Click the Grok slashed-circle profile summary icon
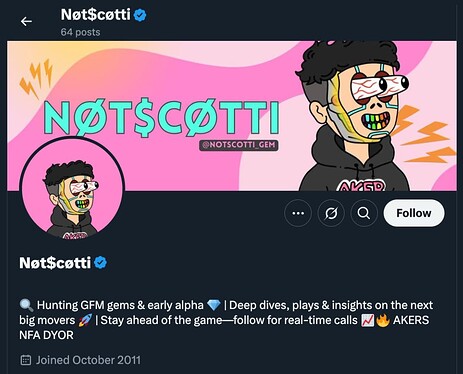 (x=331, y=213)
